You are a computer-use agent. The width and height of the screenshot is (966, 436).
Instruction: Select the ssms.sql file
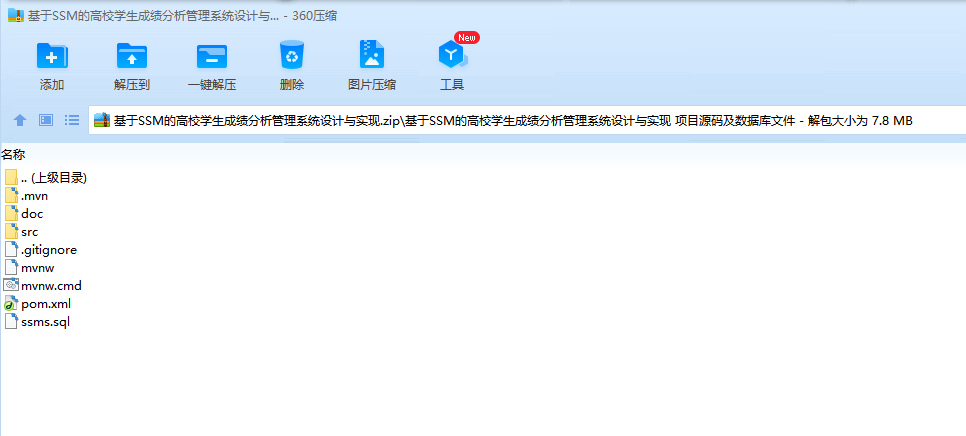[37, 321]
